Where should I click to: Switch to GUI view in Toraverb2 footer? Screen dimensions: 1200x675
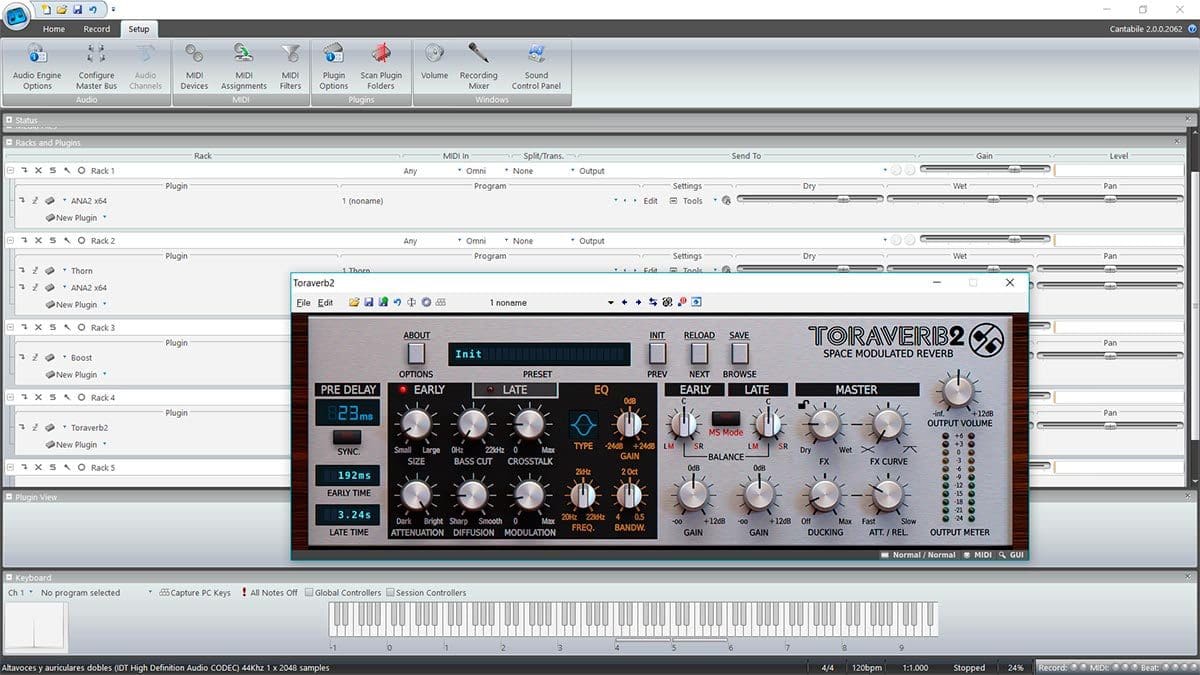coord(1010,555)
